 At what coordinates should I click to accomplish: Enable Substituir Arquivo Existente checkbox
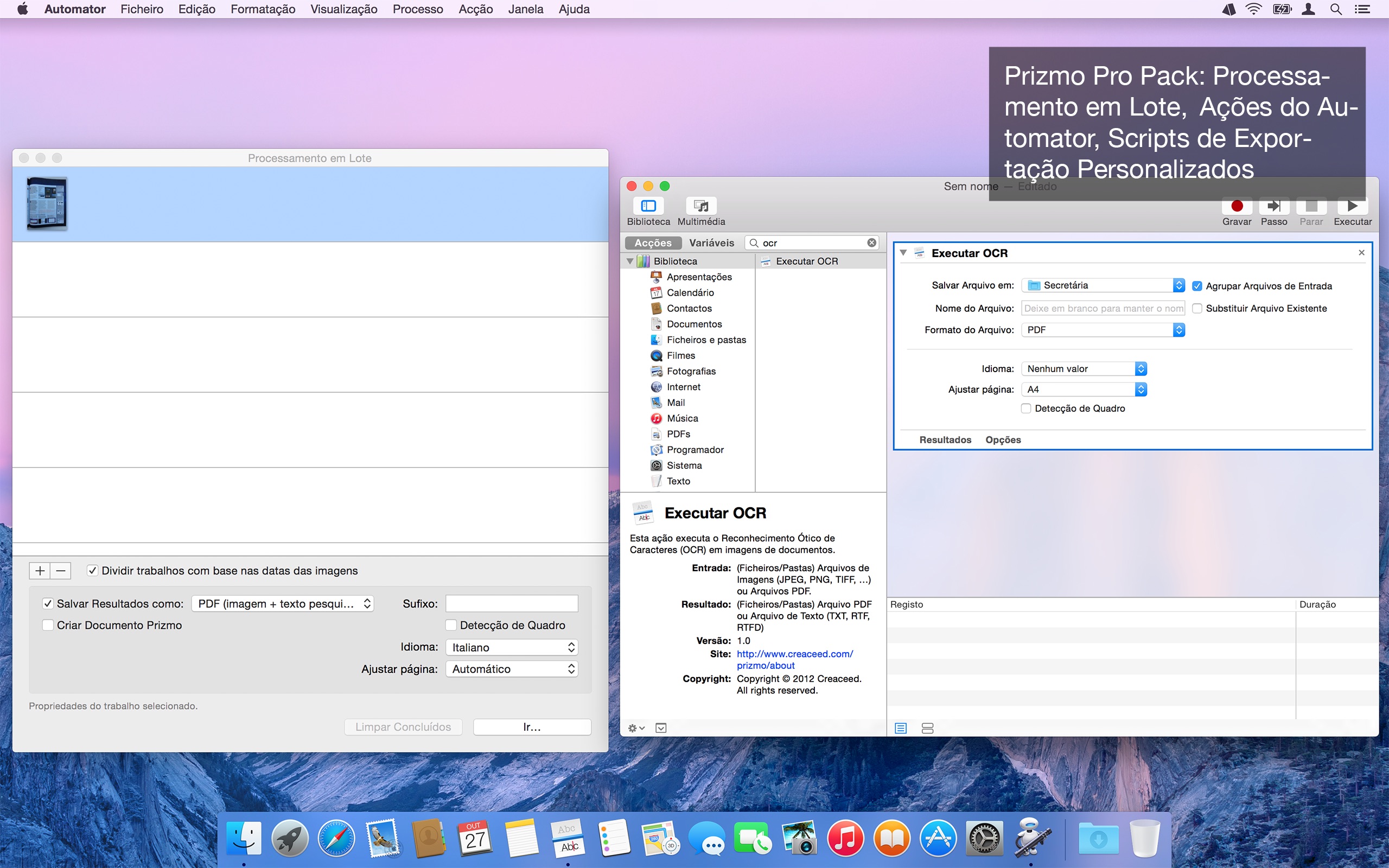[1197, 308]
